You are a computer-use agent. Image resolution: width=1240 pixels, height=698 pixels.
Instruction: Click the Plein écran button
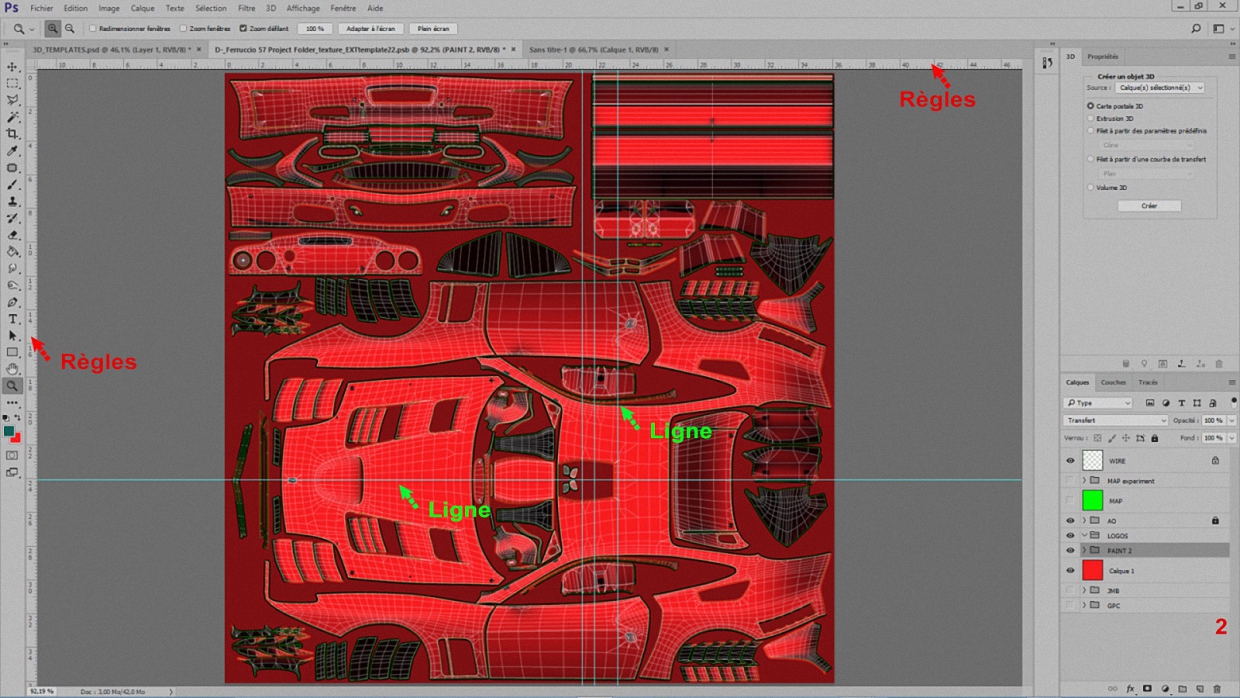(433, 29)
